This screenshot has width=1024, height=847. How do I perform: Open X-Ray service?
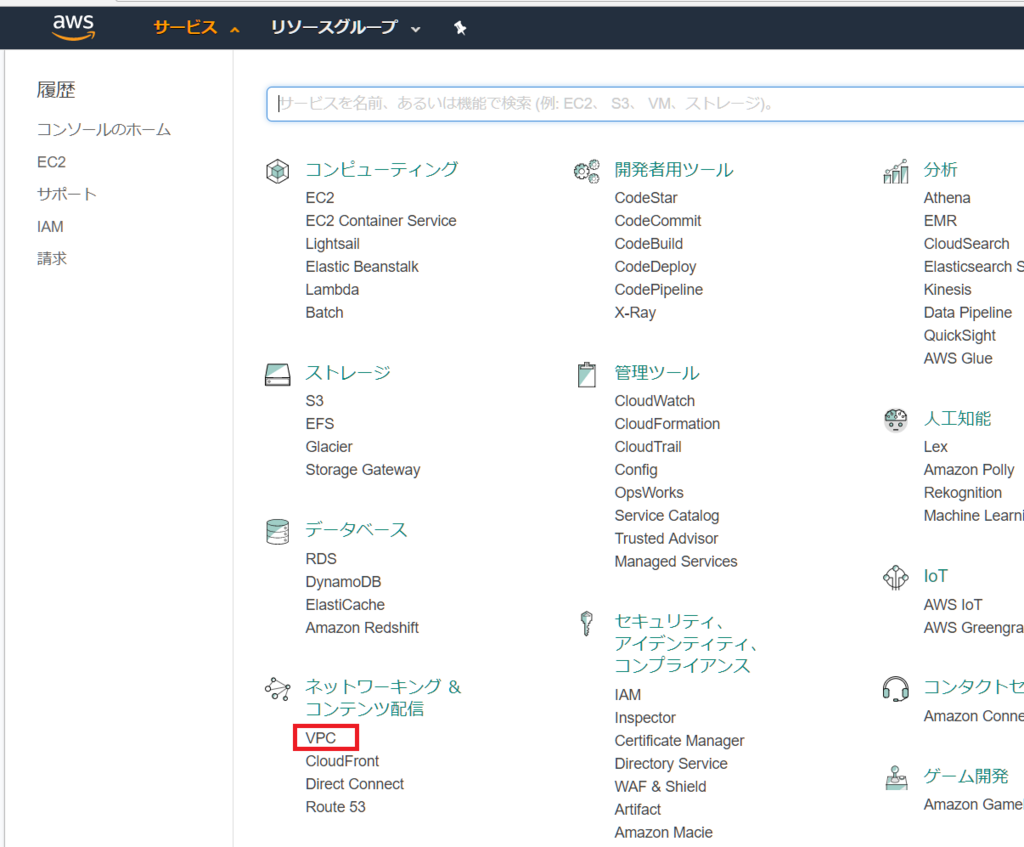pos(635,312)
